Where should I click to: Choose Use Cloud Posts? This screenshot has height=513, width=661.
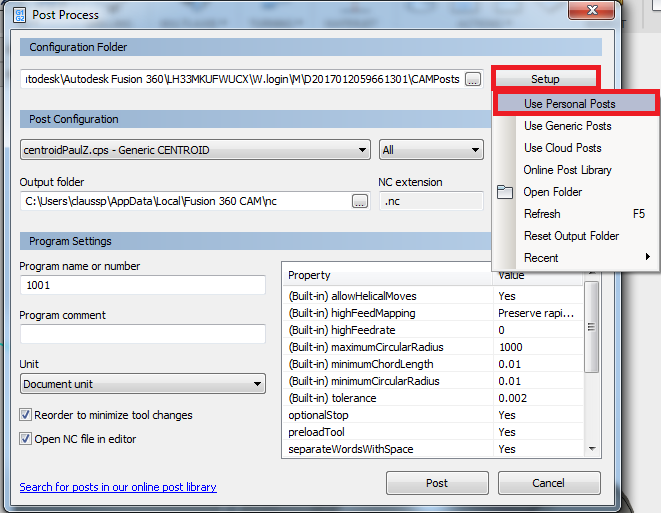(575, 148)
